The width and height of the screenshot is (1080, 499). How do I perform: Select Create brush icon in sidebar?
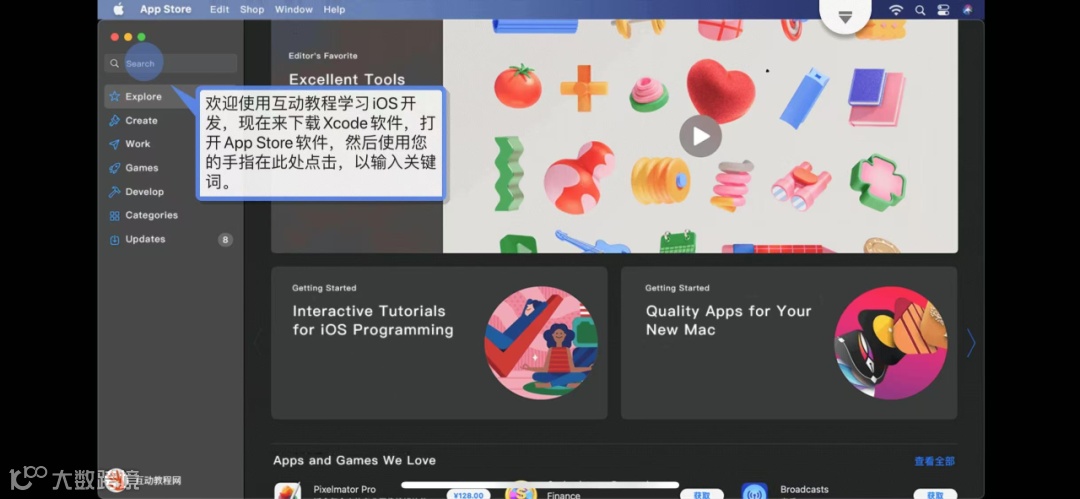tap(114, 121)
